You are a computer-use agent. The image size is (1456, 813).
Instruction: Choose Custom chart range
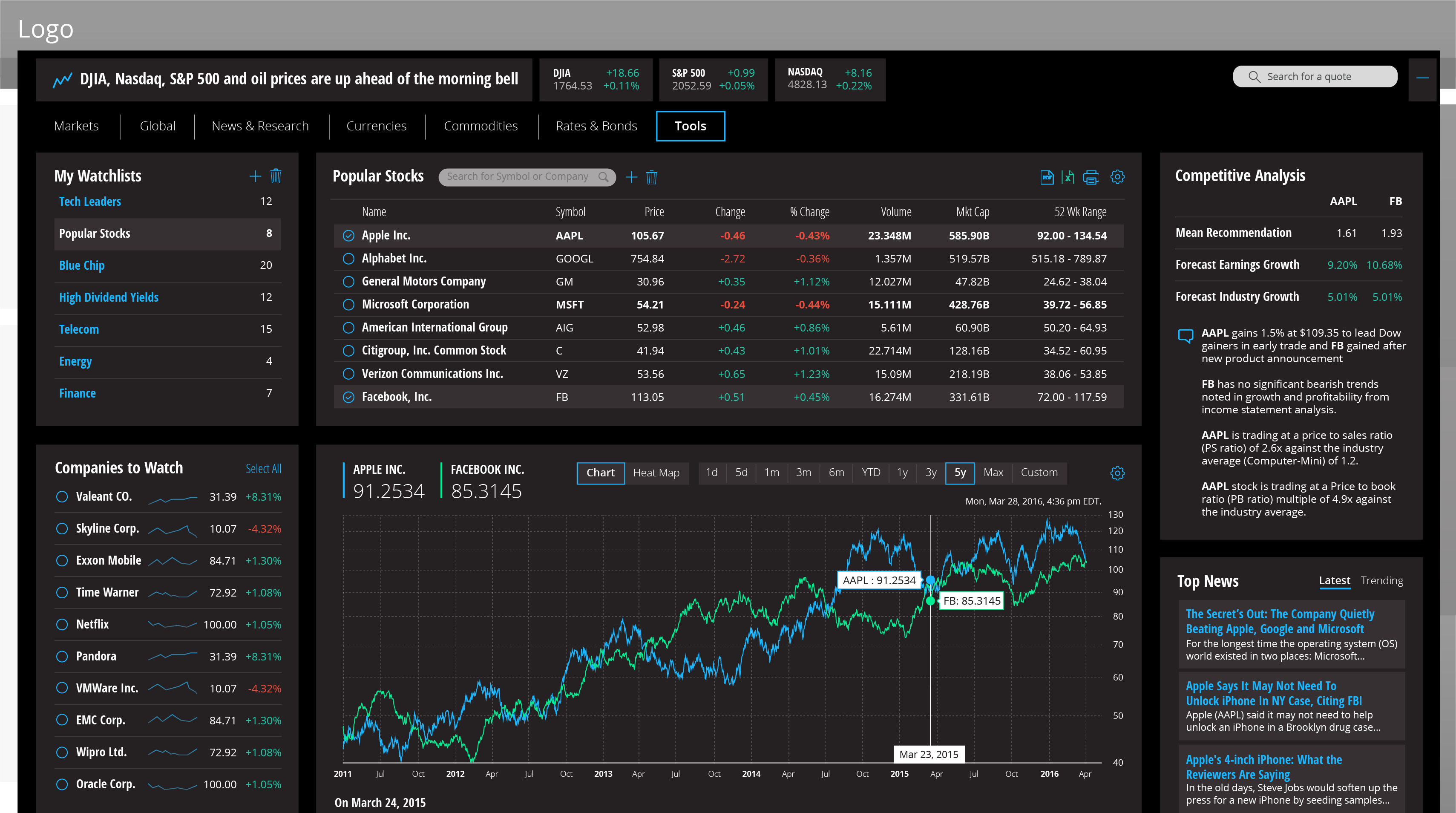pos(1039,473)
